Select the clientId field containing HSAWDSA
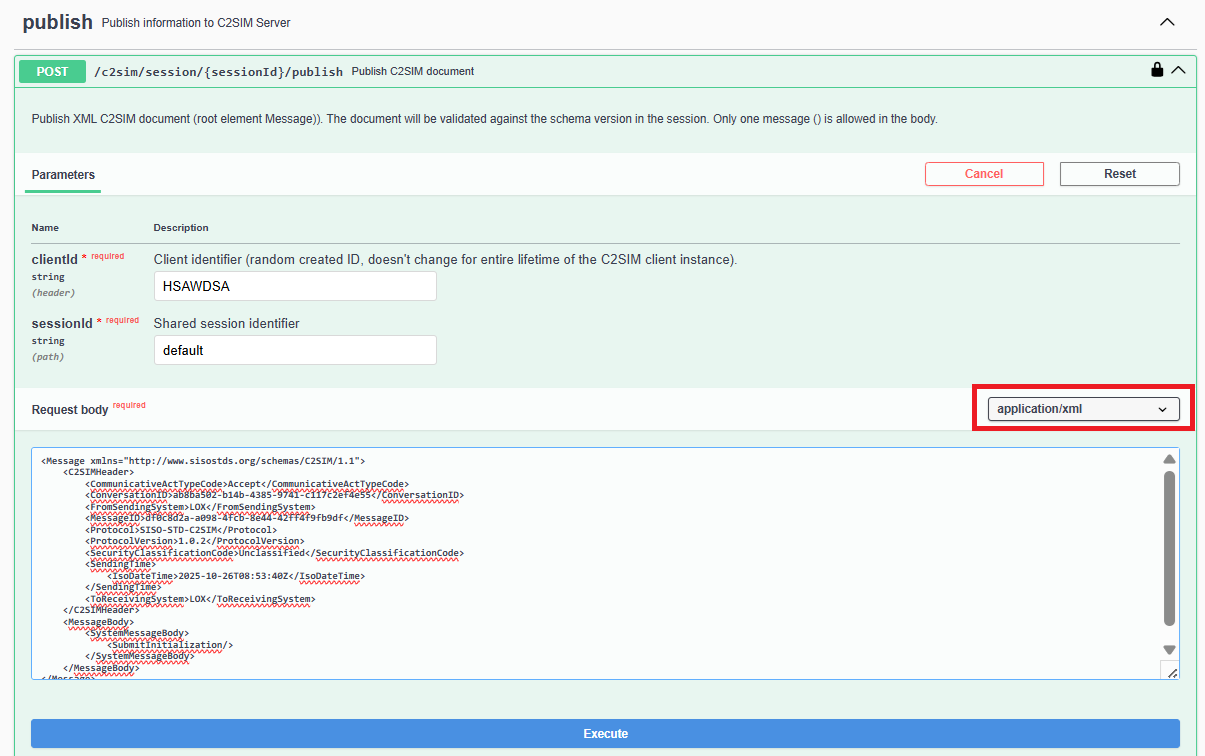 (x=295, y=286)
